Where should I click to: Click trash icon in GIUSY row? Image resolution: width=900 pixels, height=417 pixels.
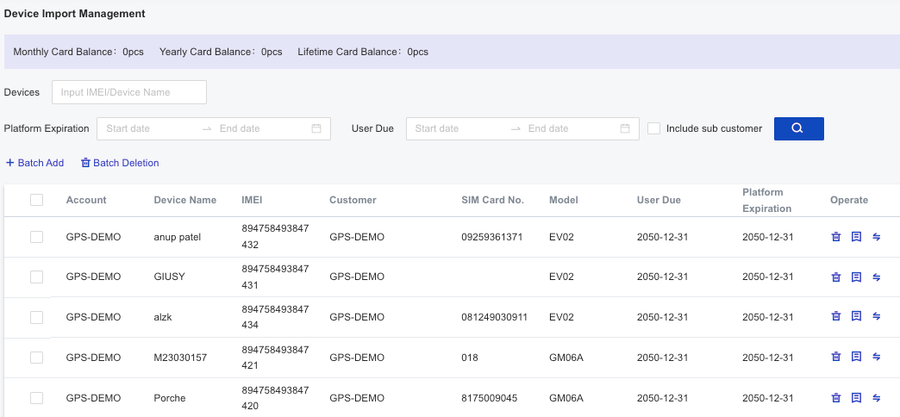click(836, 277)
